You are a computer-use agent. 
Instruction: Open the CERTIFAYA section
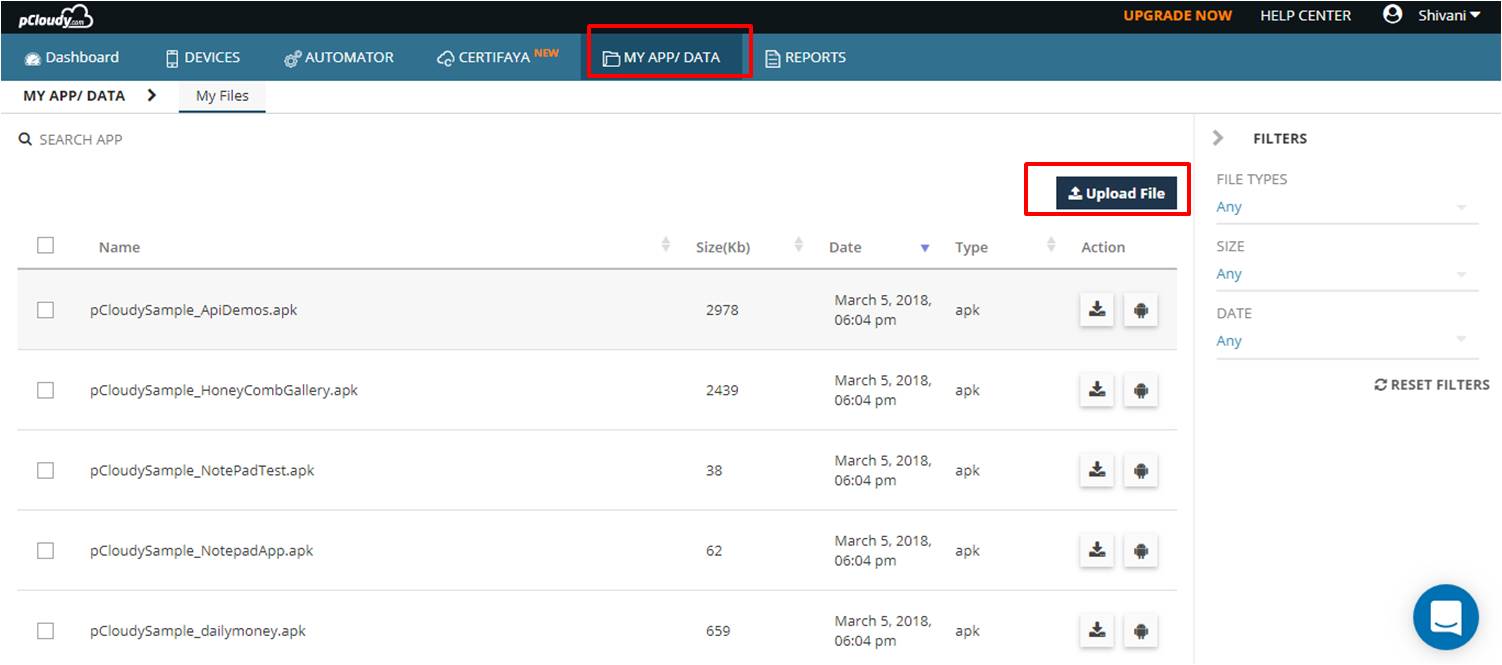498,57
